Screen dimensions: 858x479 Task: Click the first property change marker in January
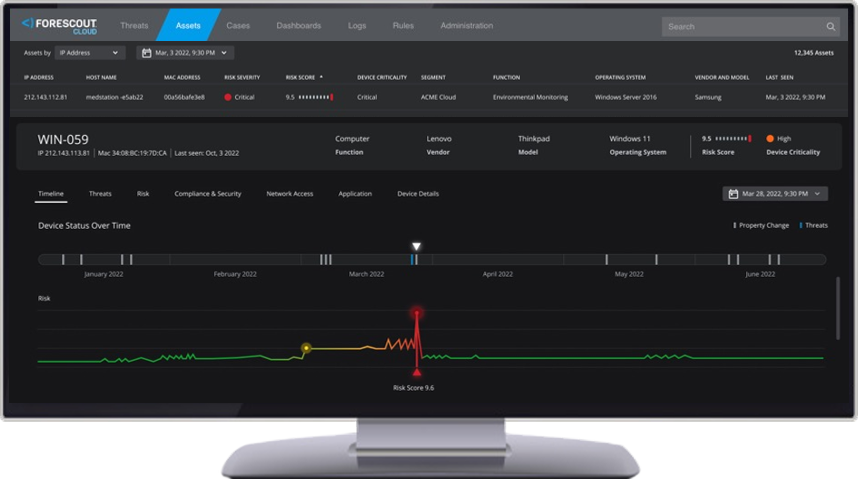point(63,259)
